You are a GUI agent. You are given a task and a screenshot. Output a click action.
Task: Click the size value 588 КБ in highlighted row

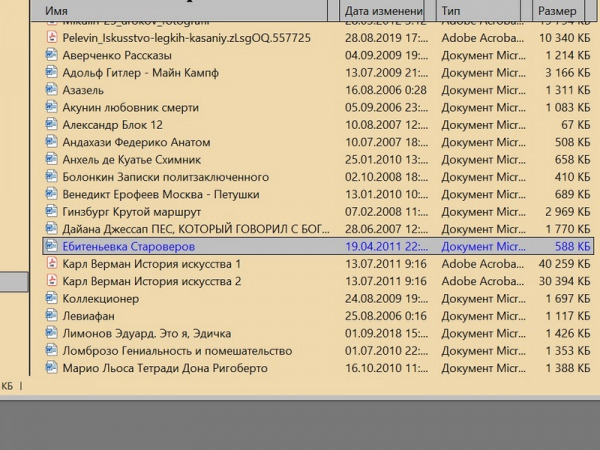click(x=573, y=246)
